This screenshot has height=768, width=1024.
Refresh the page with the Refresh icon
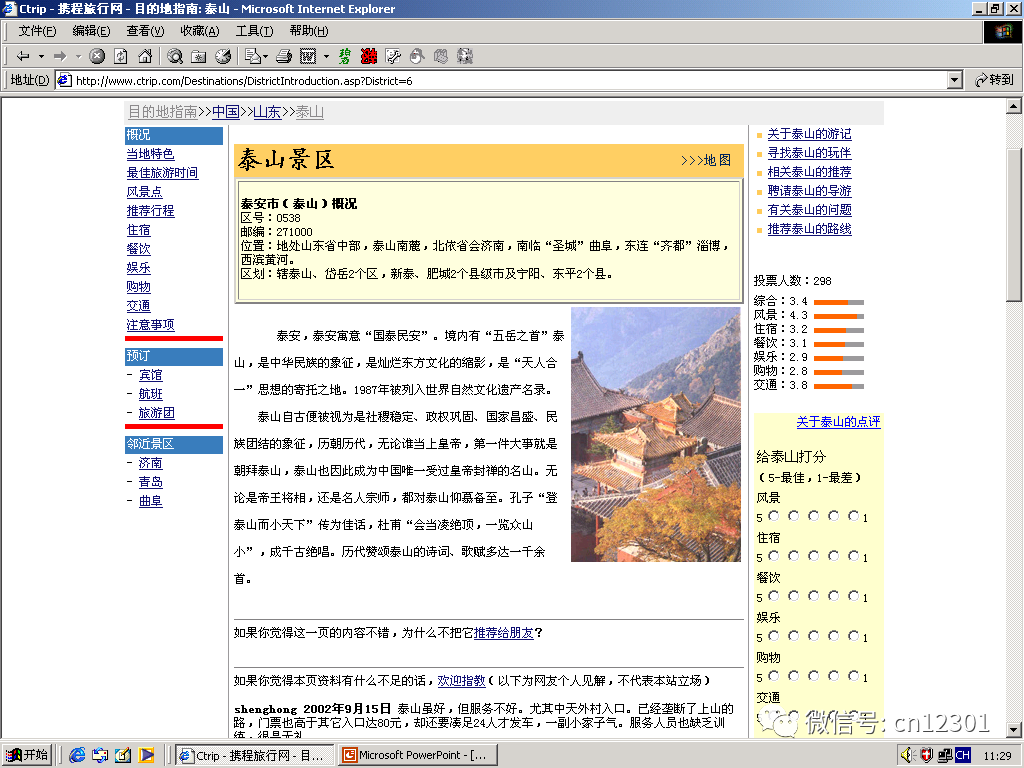[121, 56]
